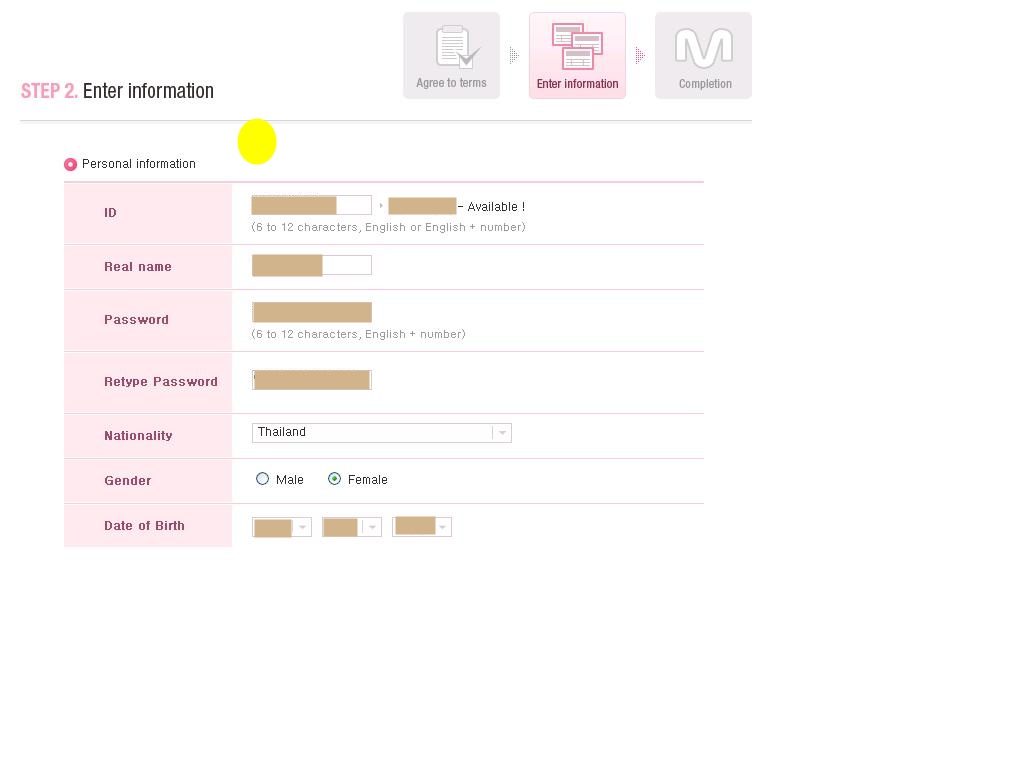Click the Enter information forms icon

click(x=577, y=46)
